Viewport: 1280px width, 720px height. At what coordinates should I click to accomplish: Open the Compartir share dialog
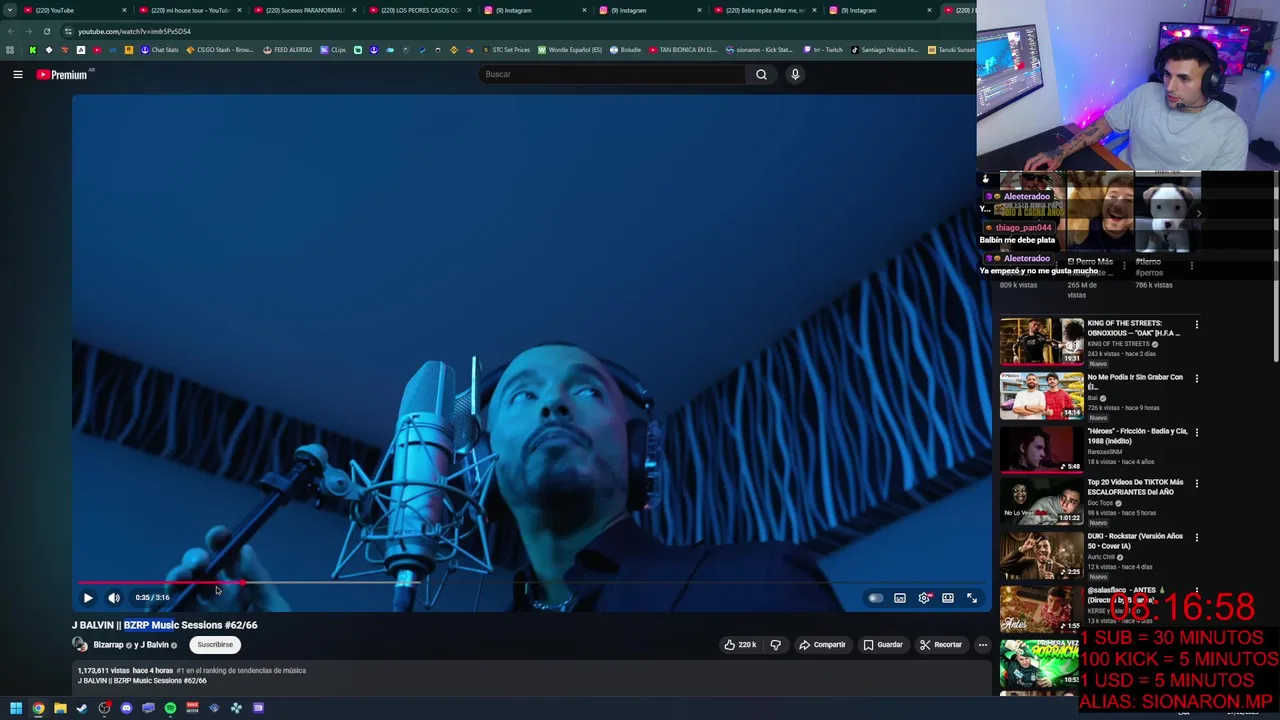click(x=822, y=645)
